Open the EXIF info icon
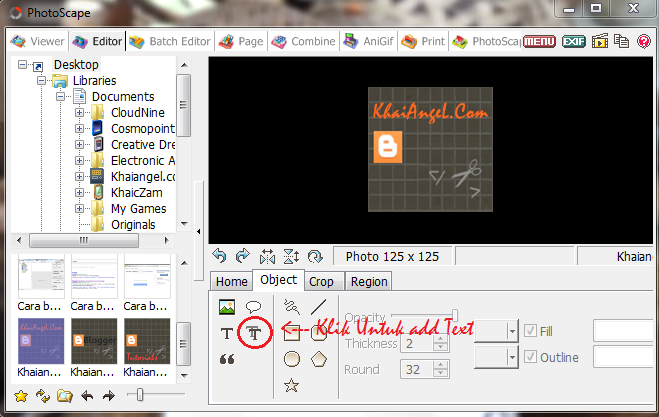 [574, 41]
